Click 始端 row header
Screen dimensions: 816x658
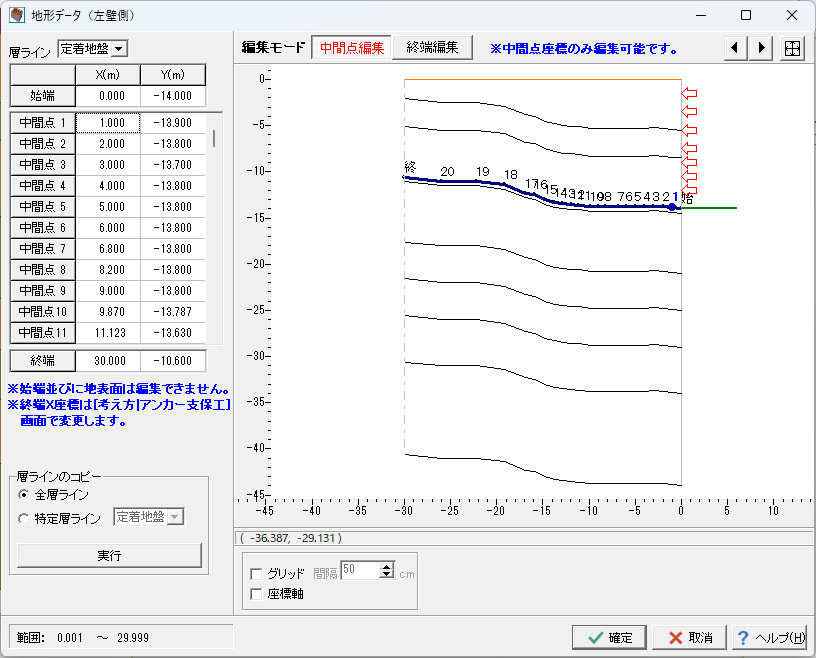tap(43, 96)
